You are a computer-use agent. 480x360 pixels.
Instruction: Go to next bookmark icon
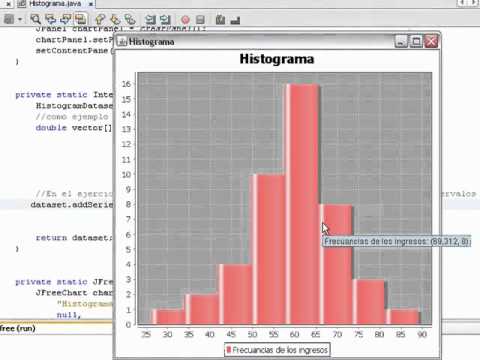(115, 19)
